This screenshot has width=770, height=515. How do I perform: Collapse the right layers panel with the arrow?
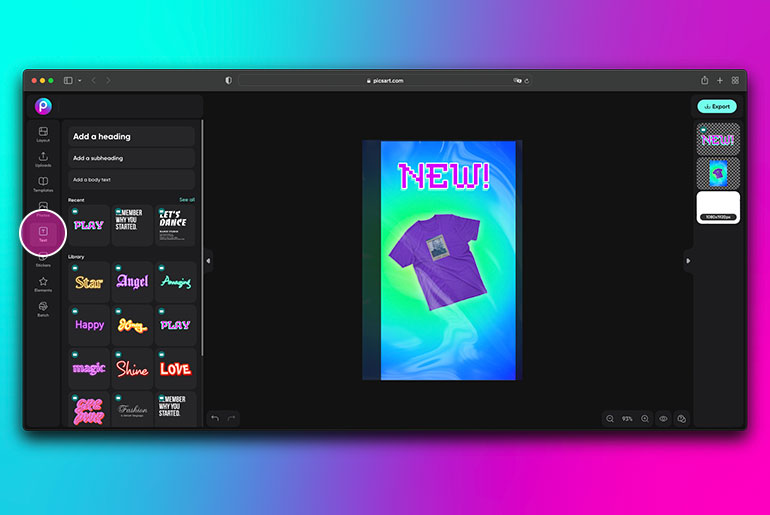(x=688, y=261)
